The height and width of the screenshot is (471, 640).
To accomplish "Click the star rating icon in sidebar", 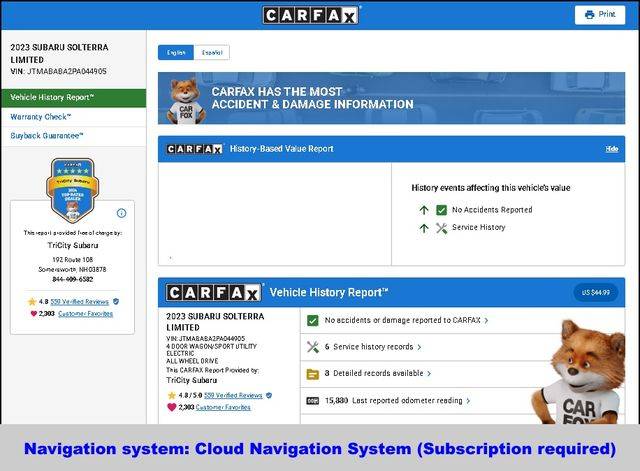I will point(32,302).
